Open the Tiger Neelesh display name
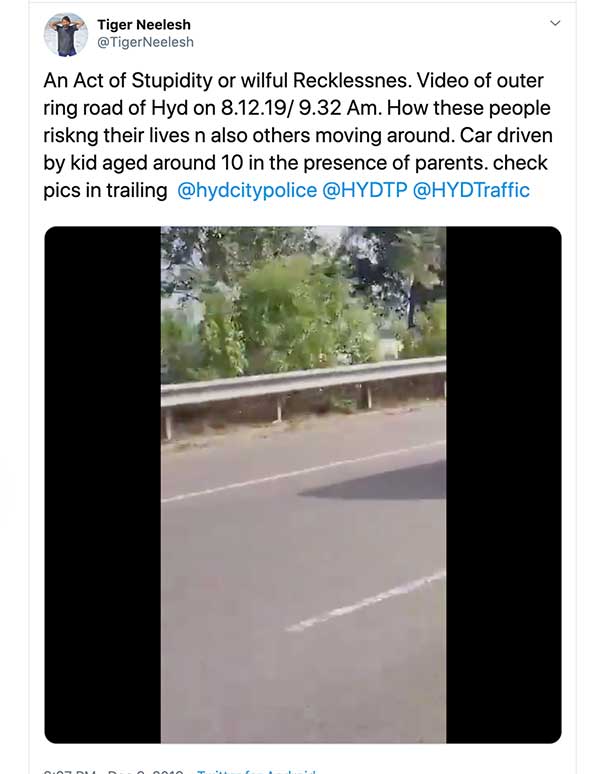This screenshot has width=600, height=774. click(144, 24)
